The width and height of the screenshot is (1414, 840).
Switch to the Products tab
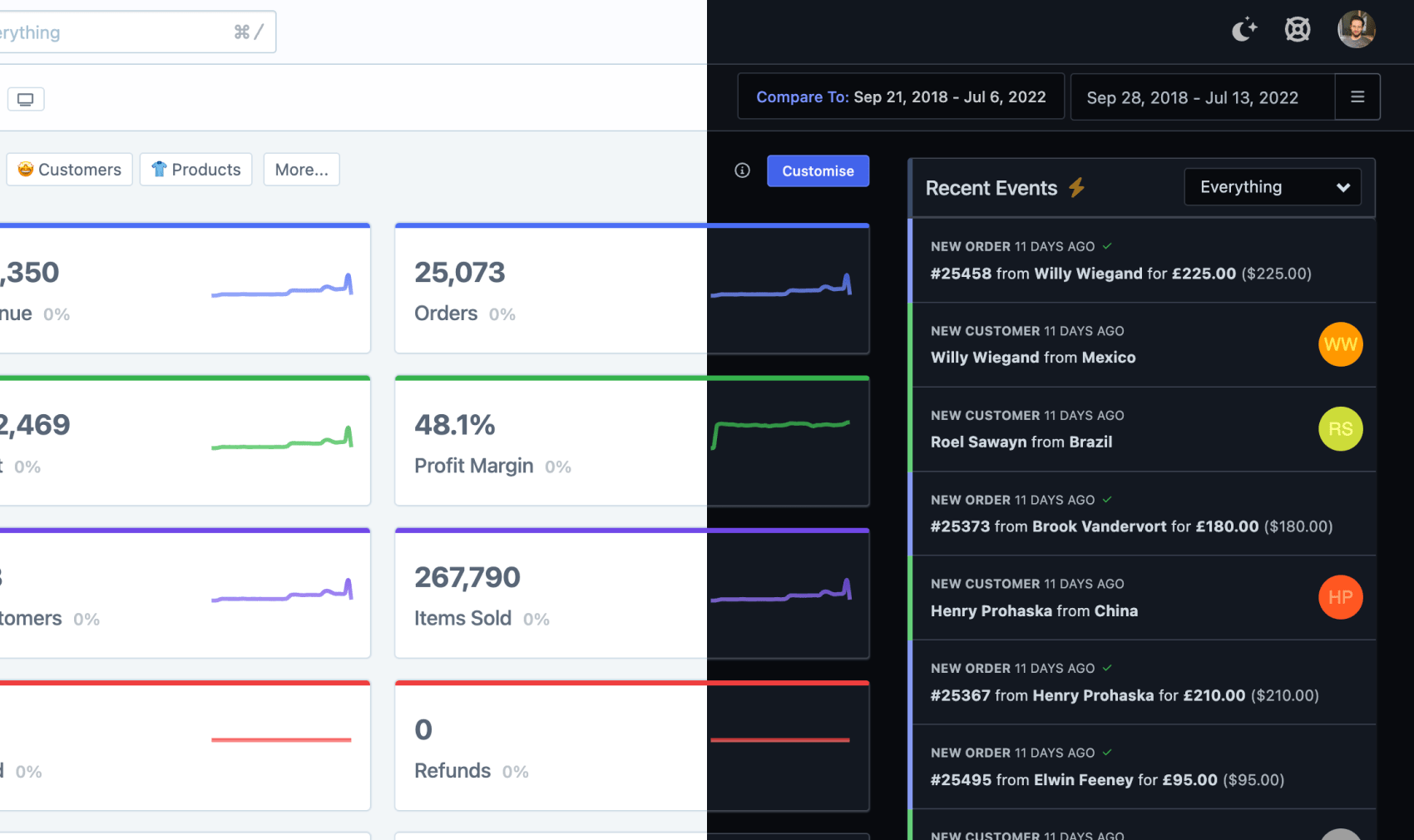point(196,170)
